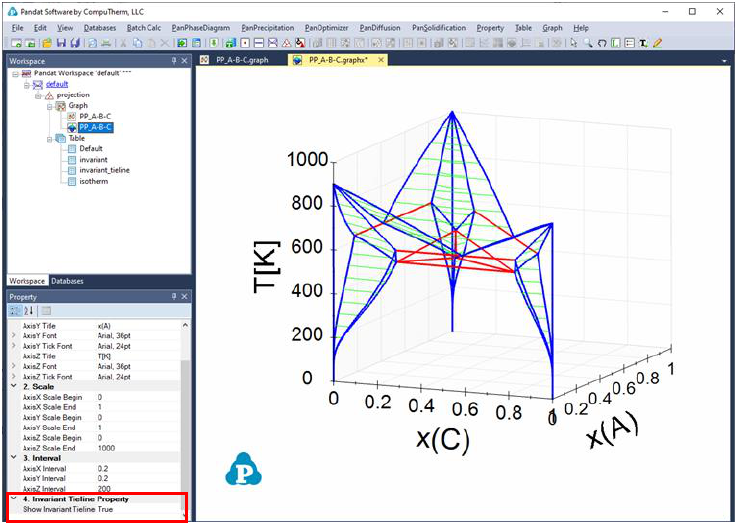Collapse the Graph tree node
The width and height of the screenshot is (736, 523).
pos(50,106)
